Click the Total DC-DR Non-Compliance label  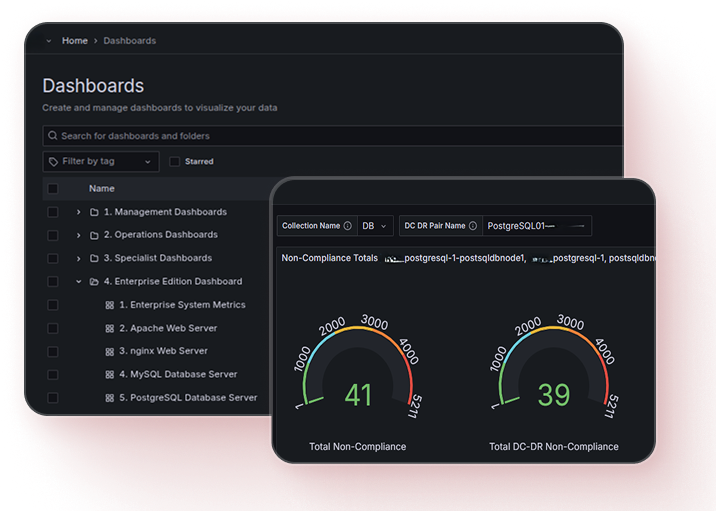(554, 447)
